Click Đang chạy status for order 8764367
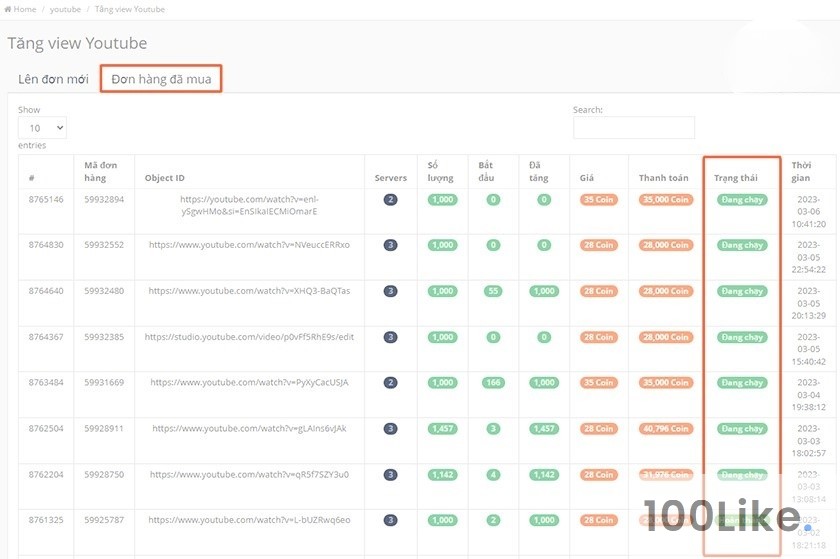The height and width of the screenshot is (559, 840). click(742, 338)
